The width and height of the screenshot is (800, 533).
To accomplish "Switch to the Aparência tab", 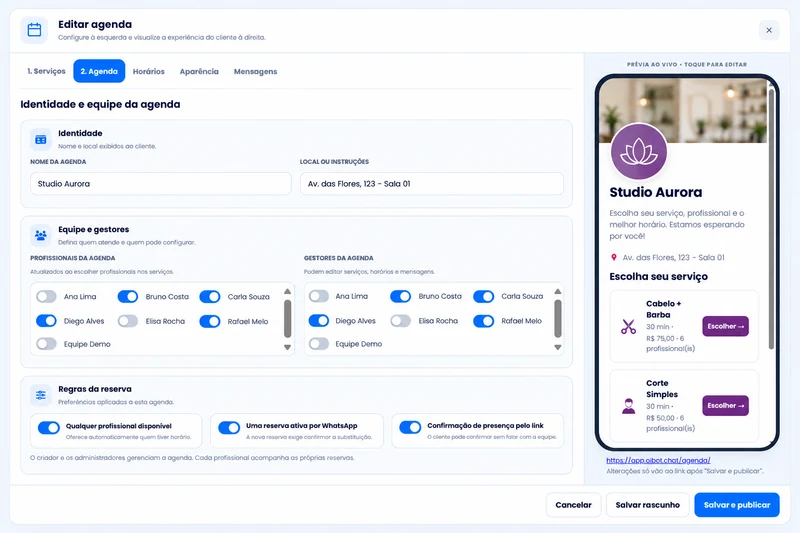I will coord(199,71).
